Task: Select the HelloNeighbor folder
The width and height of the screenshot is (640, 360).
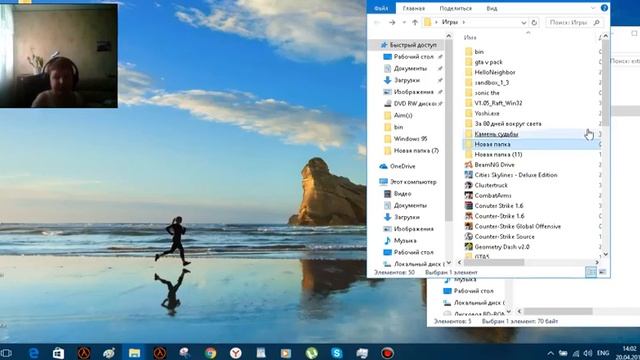Action: 495,72
